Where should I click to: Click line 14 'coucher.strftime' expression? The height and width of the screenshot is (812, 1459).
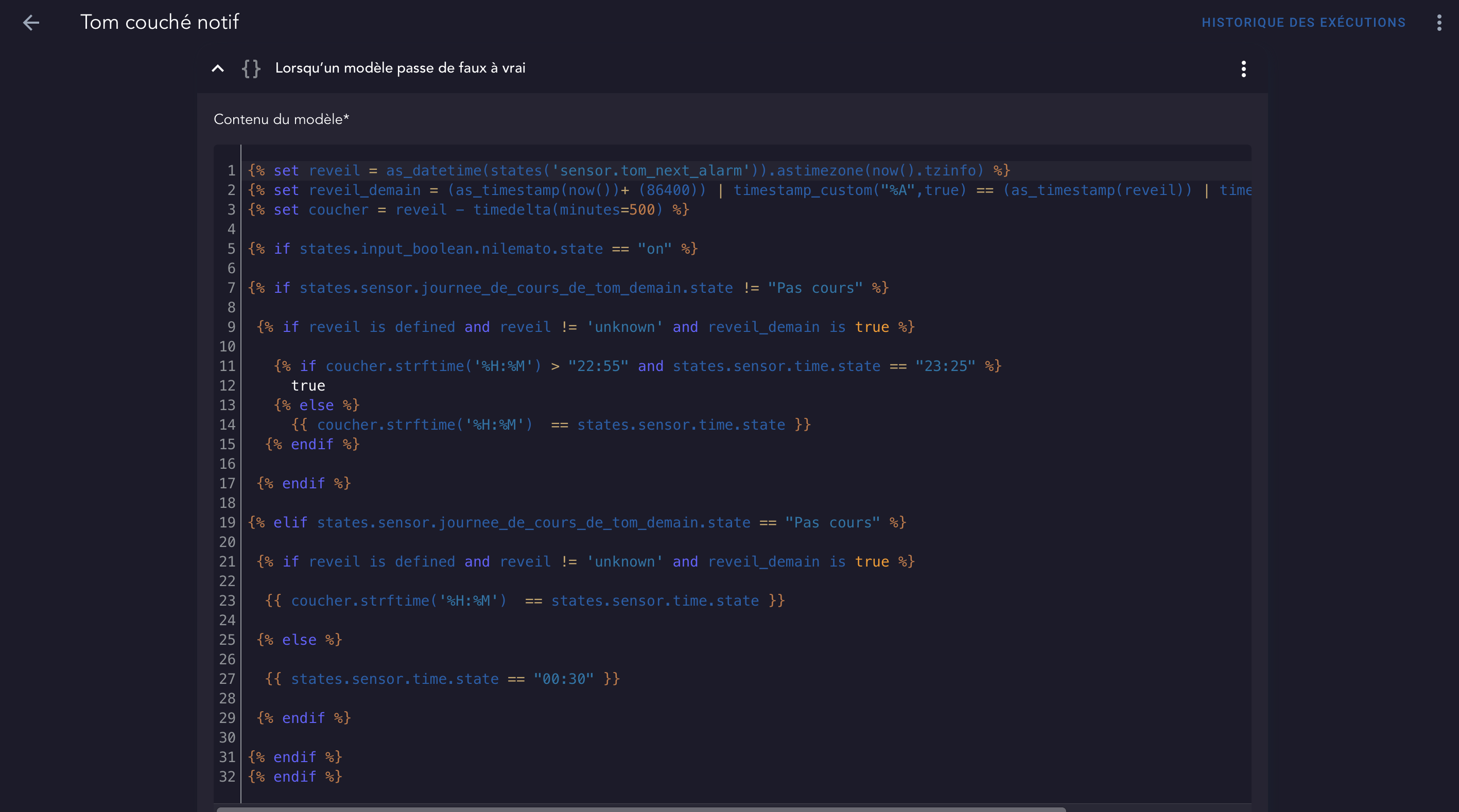click(551, 425)
